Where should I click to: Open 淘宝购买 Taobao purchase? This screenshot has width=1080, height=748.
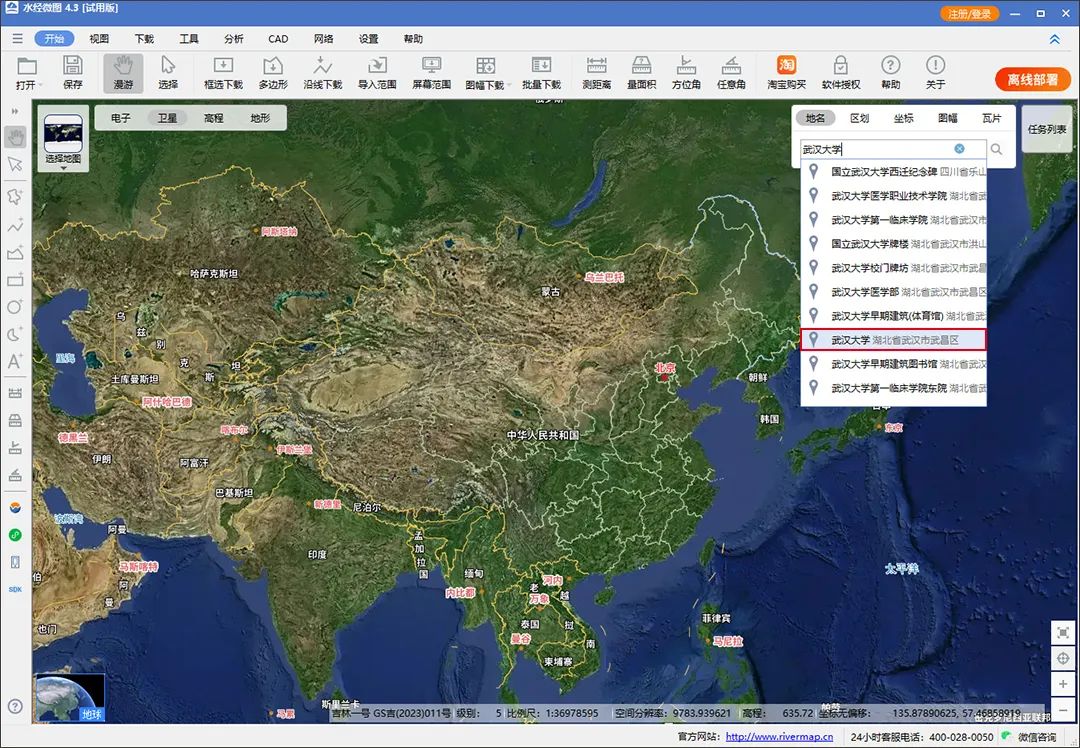point(786,72)
